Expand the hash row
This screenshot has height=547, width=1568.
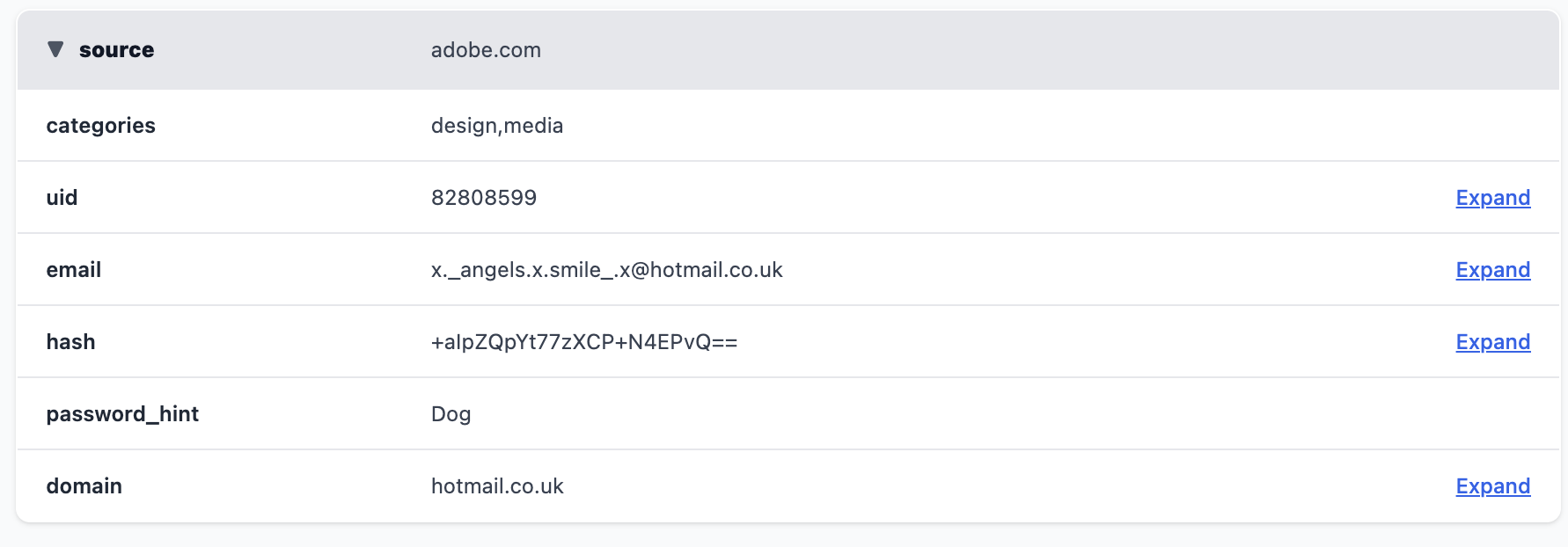coord(1492,342)
